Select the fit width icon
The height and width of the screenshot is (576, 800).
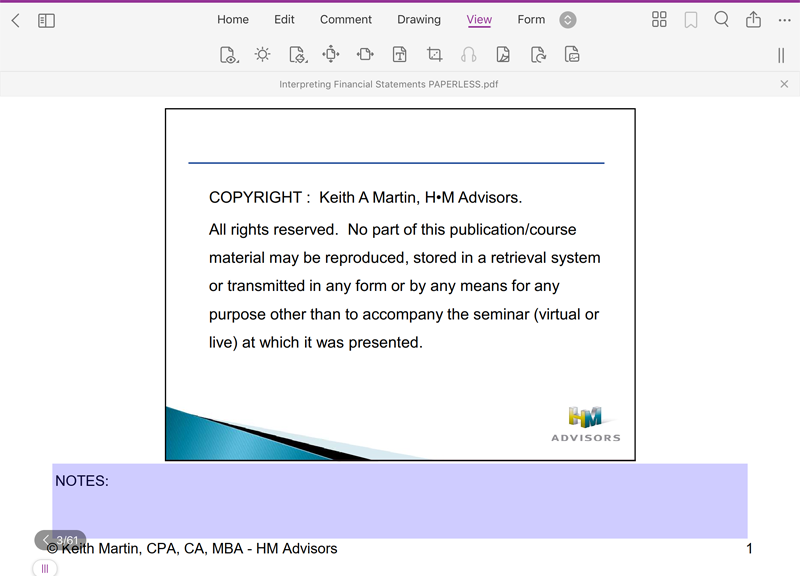click(x=365, y=55)
